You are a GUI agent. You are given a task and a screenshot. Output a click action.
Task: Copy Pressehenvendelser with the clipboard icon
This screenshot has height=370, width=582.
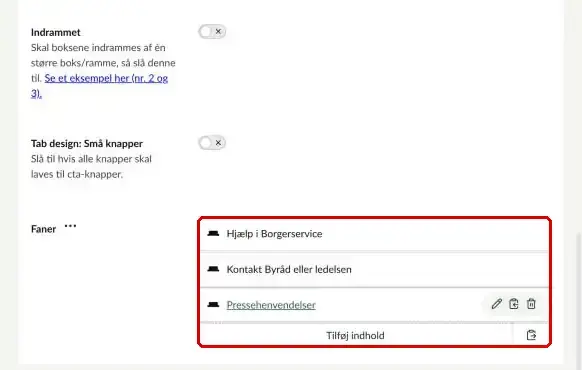[x=514, y=304]
